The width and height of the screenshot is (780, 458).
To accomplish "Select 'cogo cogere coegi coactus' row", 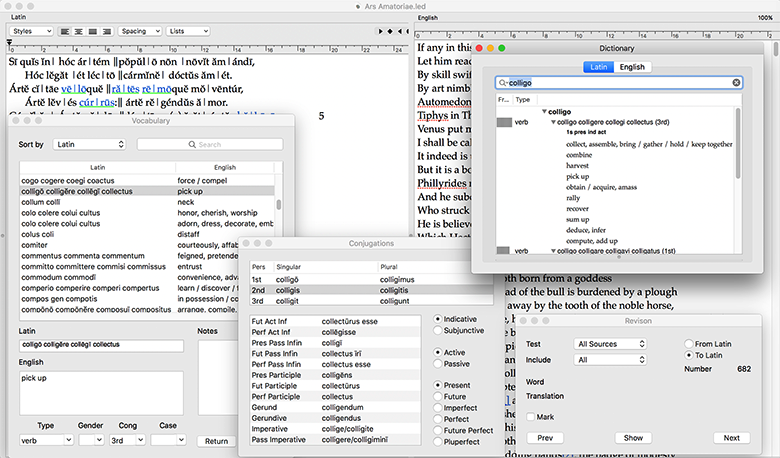I will (x=147, y=181).
